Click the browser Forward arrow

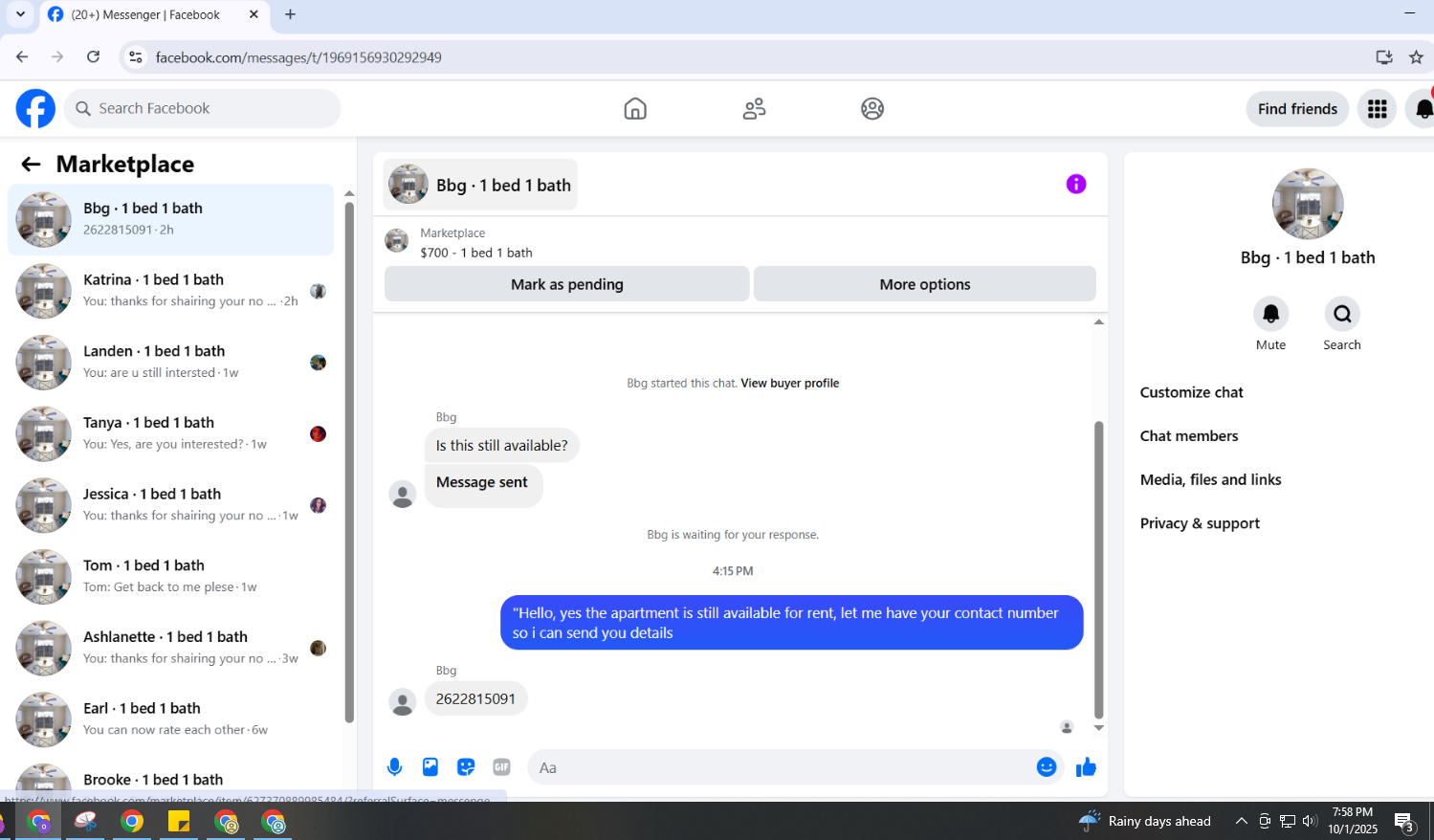click(x=57, y=57)
